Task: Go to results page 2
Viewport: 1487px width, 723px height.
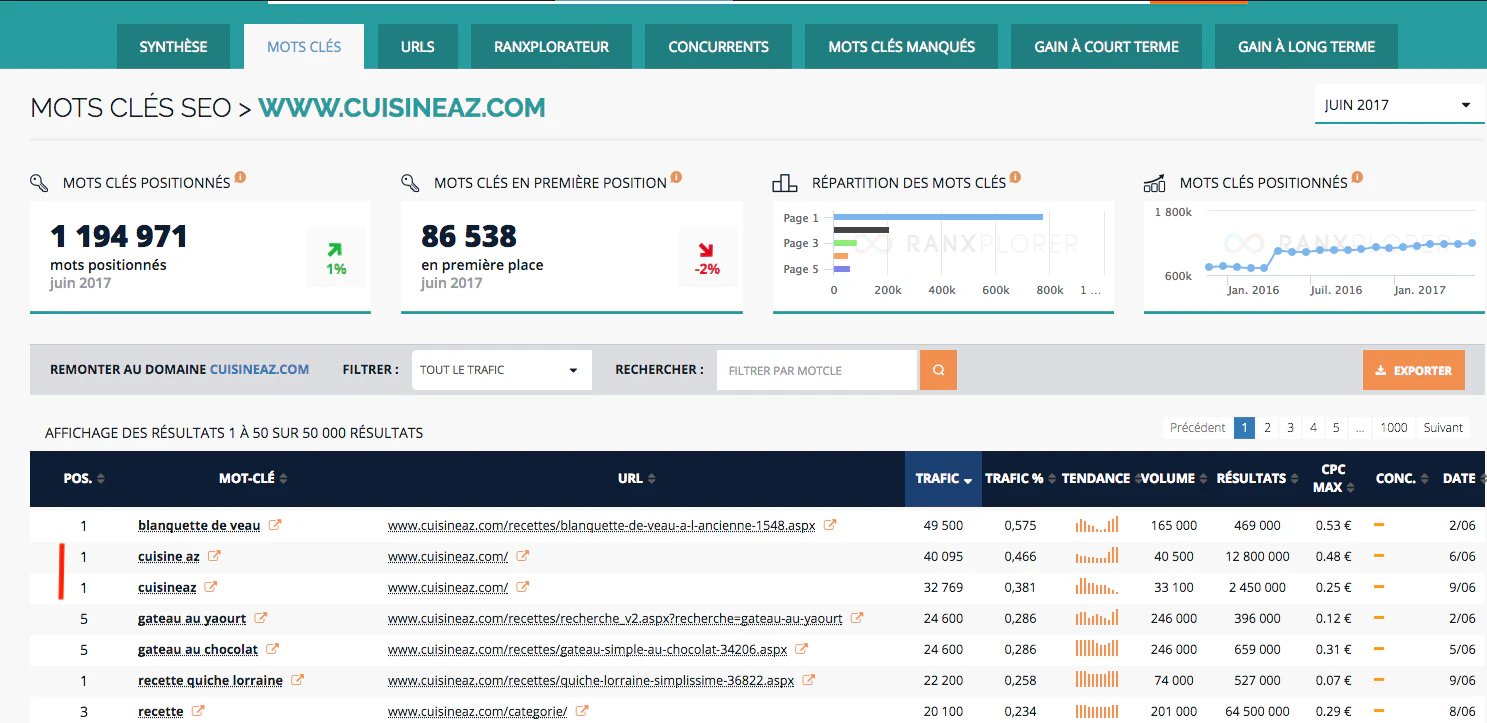Action: pyautogui.click(x=1267, y=428)
